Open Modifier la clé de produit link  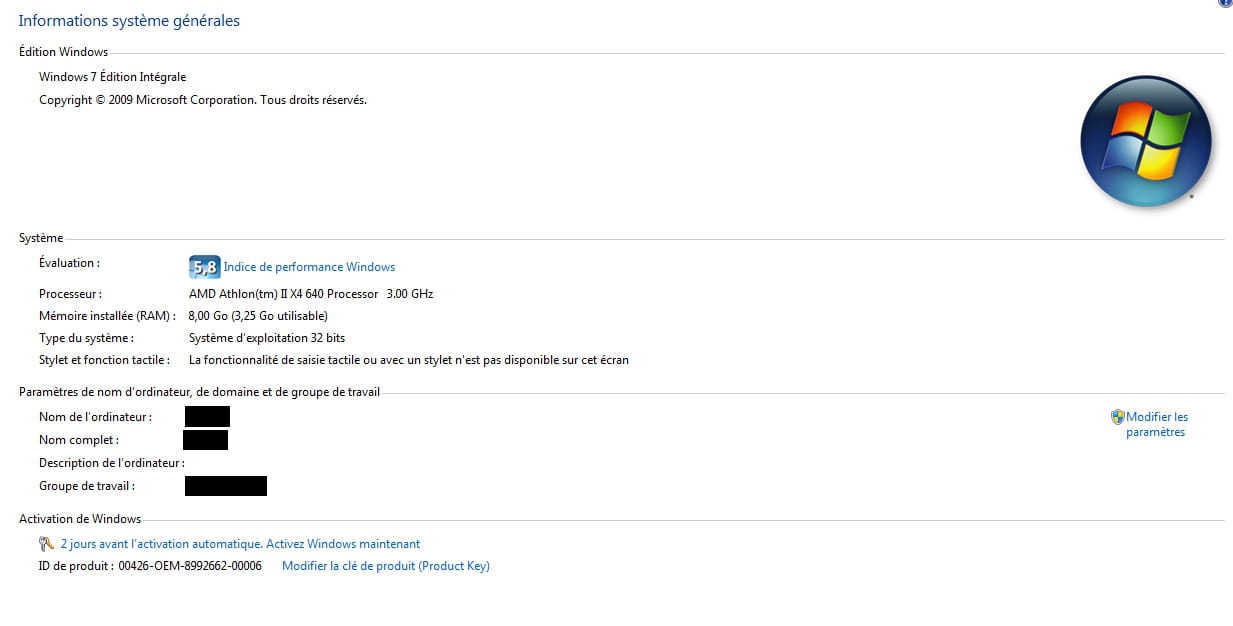tap(386, 566)
